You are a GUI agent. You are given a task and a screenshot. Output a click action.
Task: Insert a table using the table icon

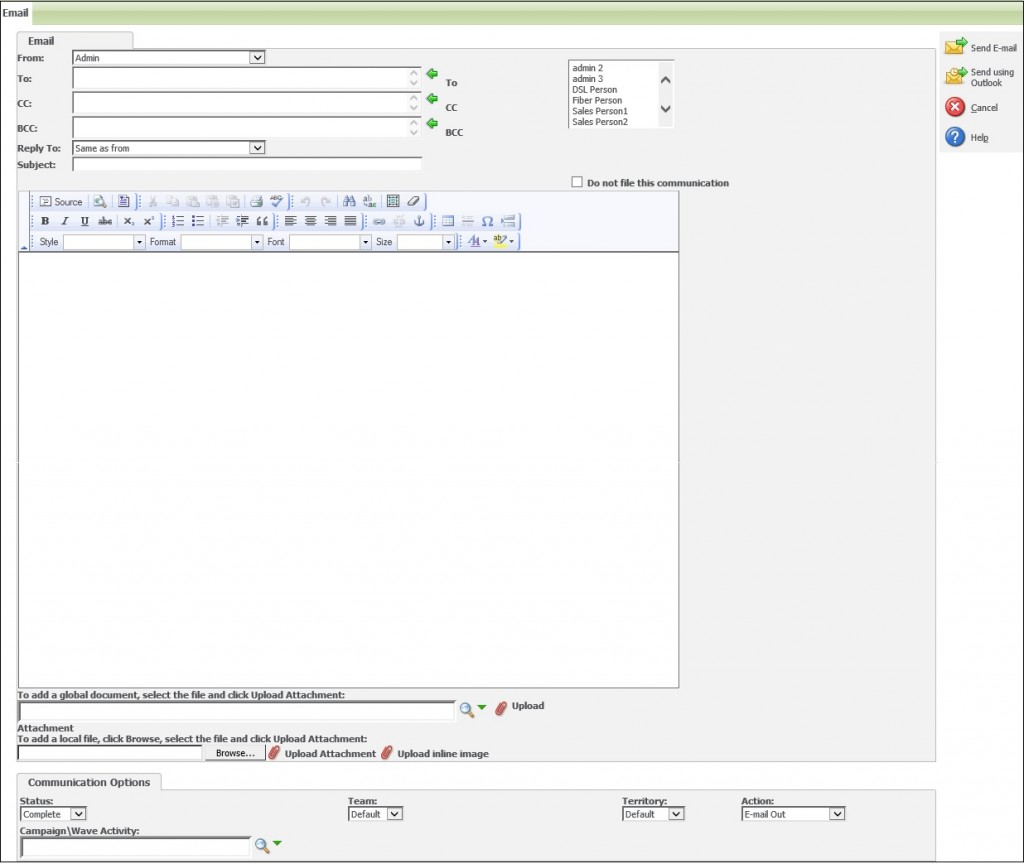(x=448, y=221)
